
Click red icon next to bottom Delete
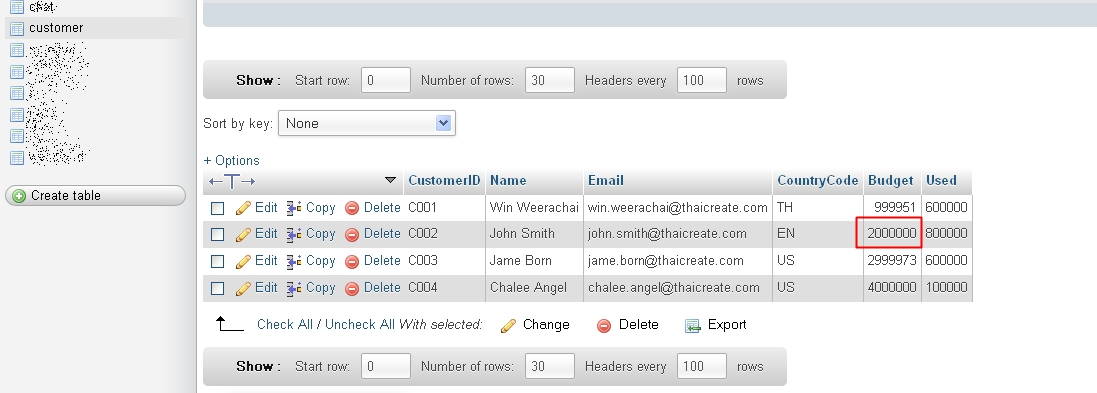click(x=604, y=326)
